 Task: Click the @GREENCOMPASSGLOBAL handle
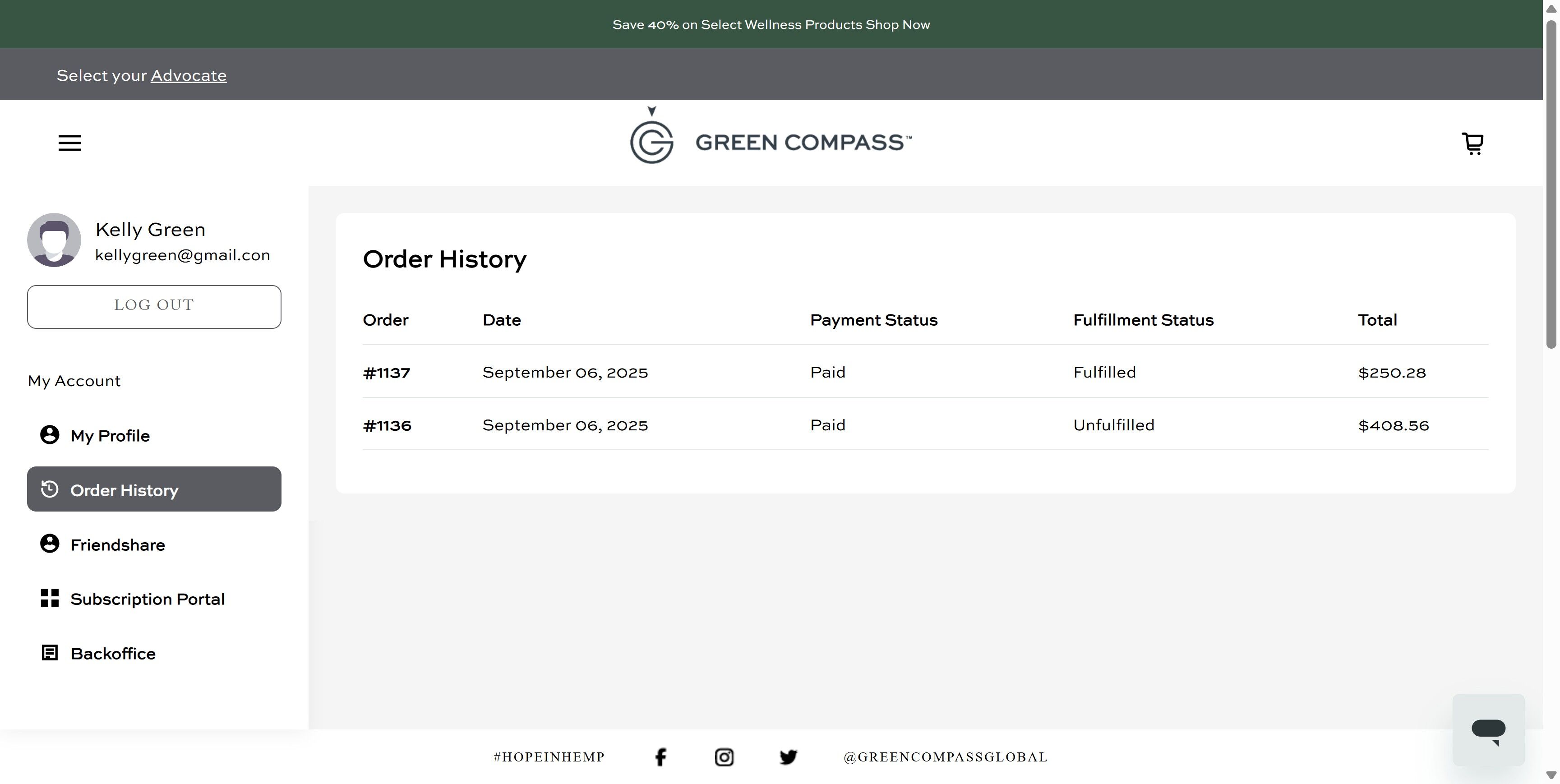pyautogui.click(x=945, y=757)
